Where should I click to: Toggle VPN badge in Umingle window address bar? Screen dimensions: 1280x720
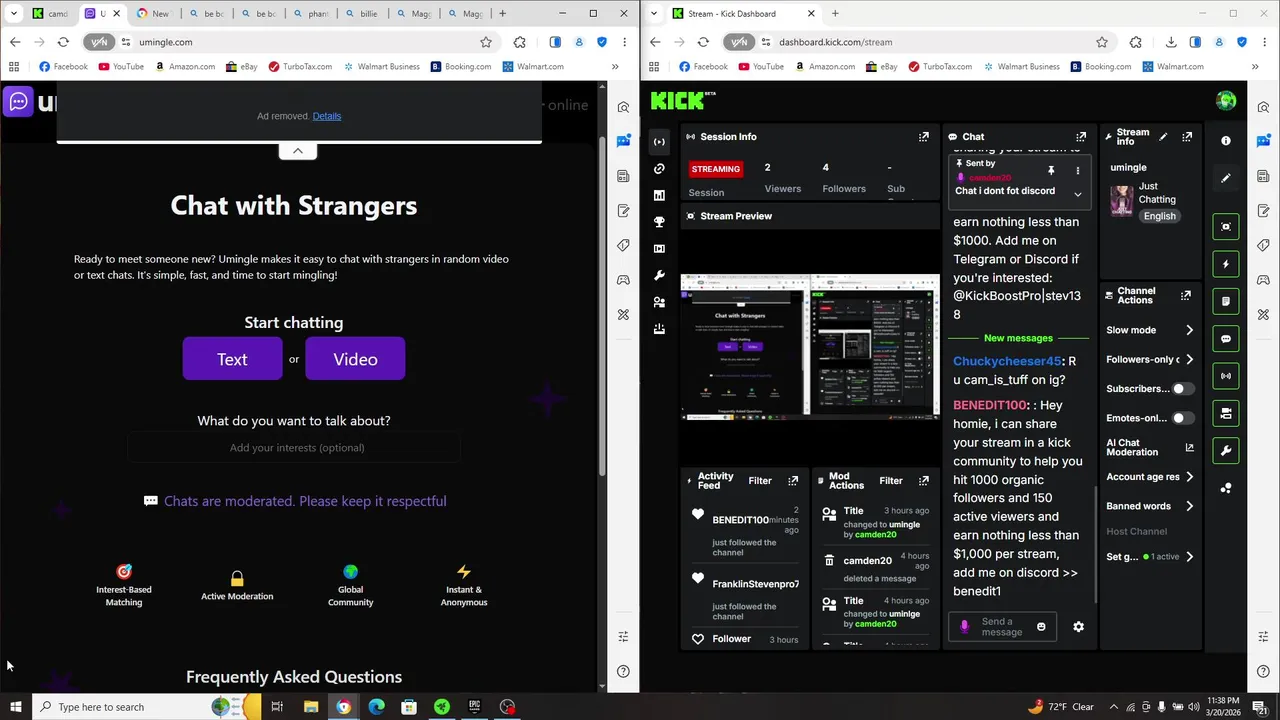[99, 42]
